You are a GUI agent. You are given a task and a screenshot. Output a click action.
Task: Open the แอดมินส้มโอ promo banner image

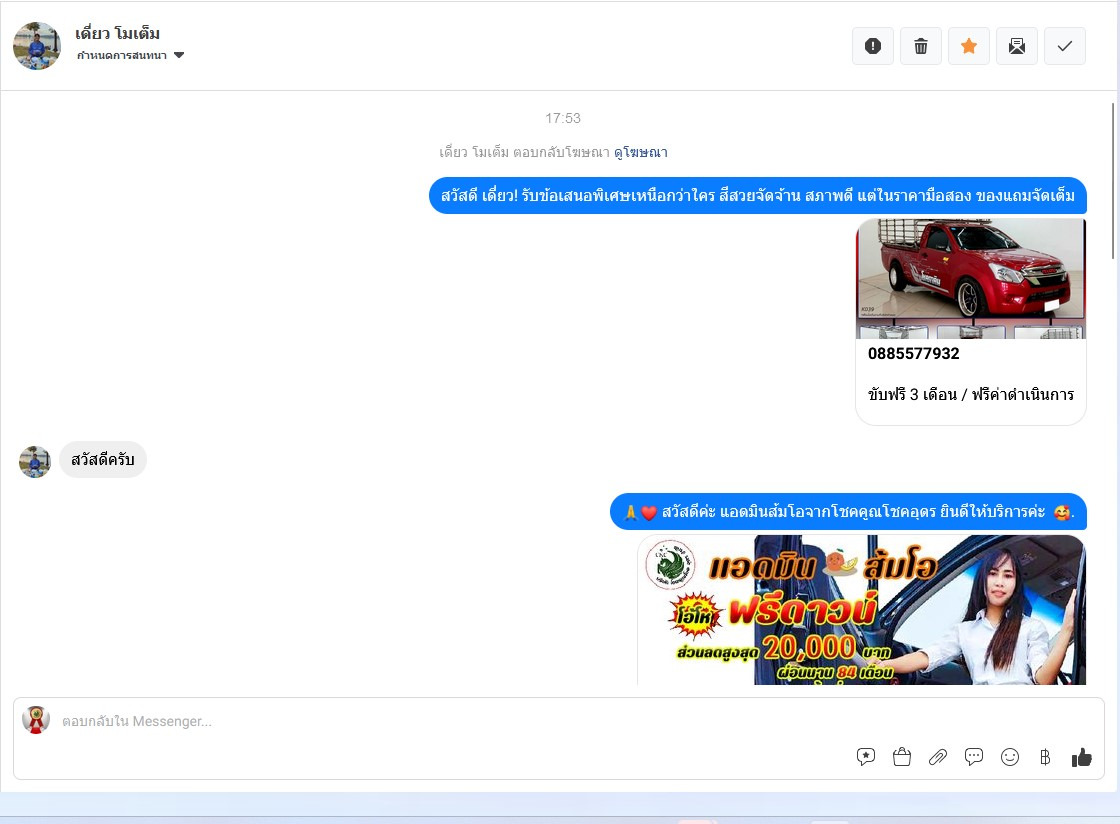click(861, 610)
